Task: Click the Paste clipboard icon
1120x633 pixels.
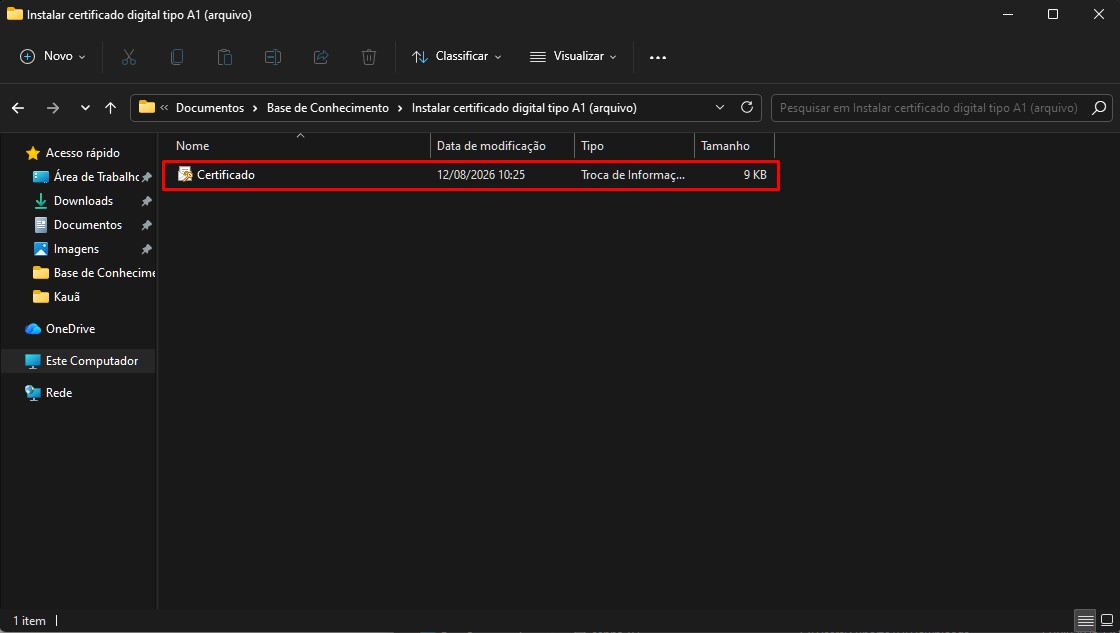Action: click(224, 57)
